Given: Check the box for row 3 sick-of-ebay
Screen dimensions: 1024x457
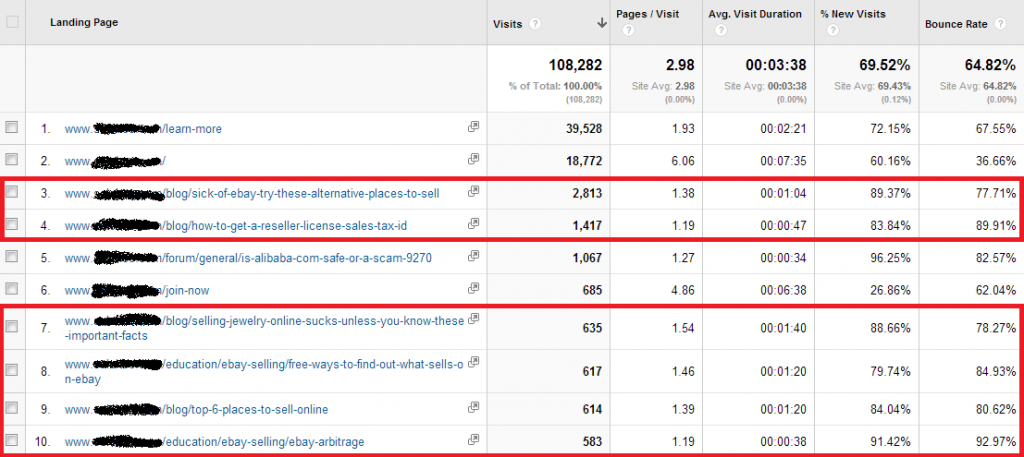Looking at the screenshot, I should point(12,193).
